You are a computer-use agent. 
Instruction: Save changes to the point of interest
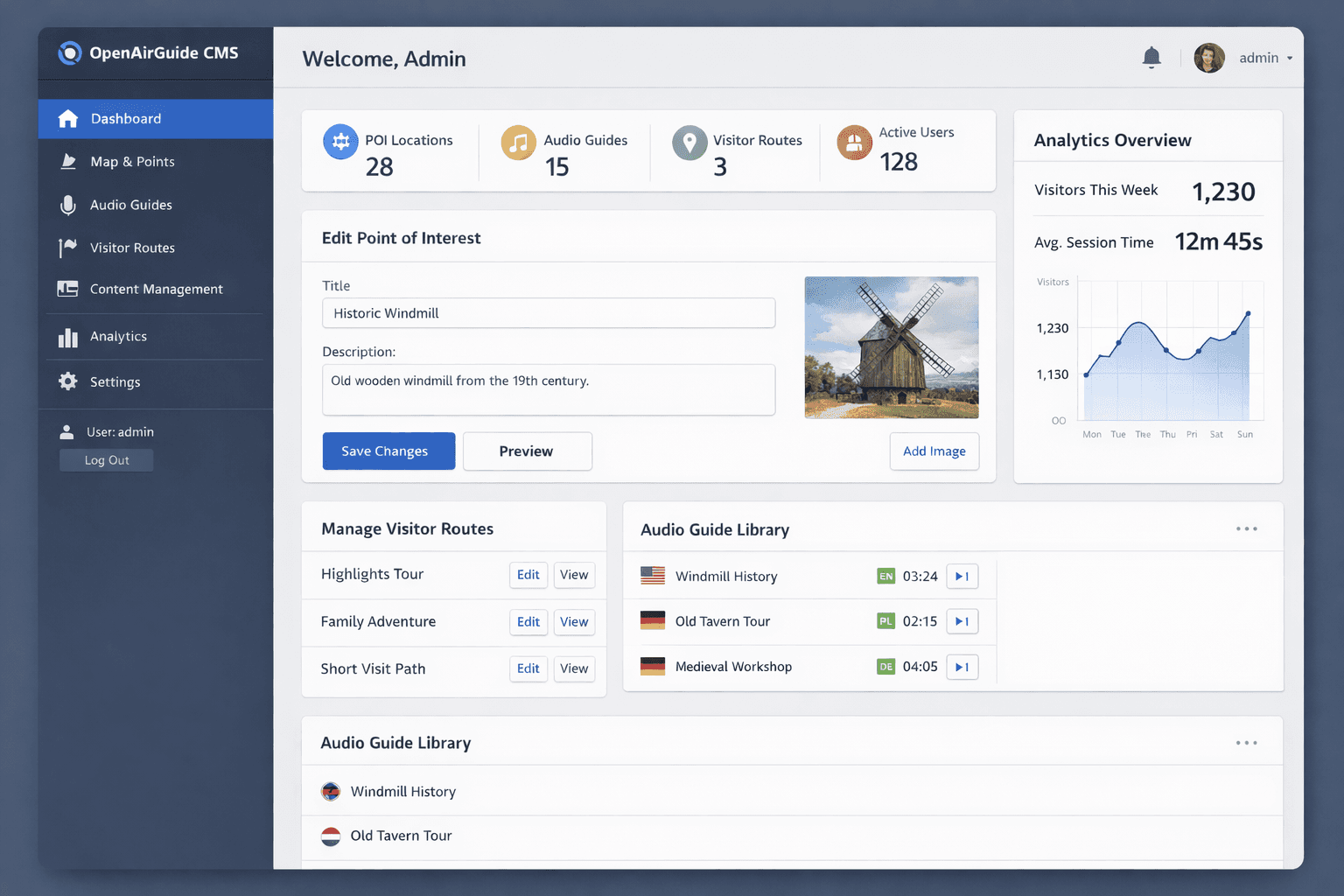tap(388, 451)
